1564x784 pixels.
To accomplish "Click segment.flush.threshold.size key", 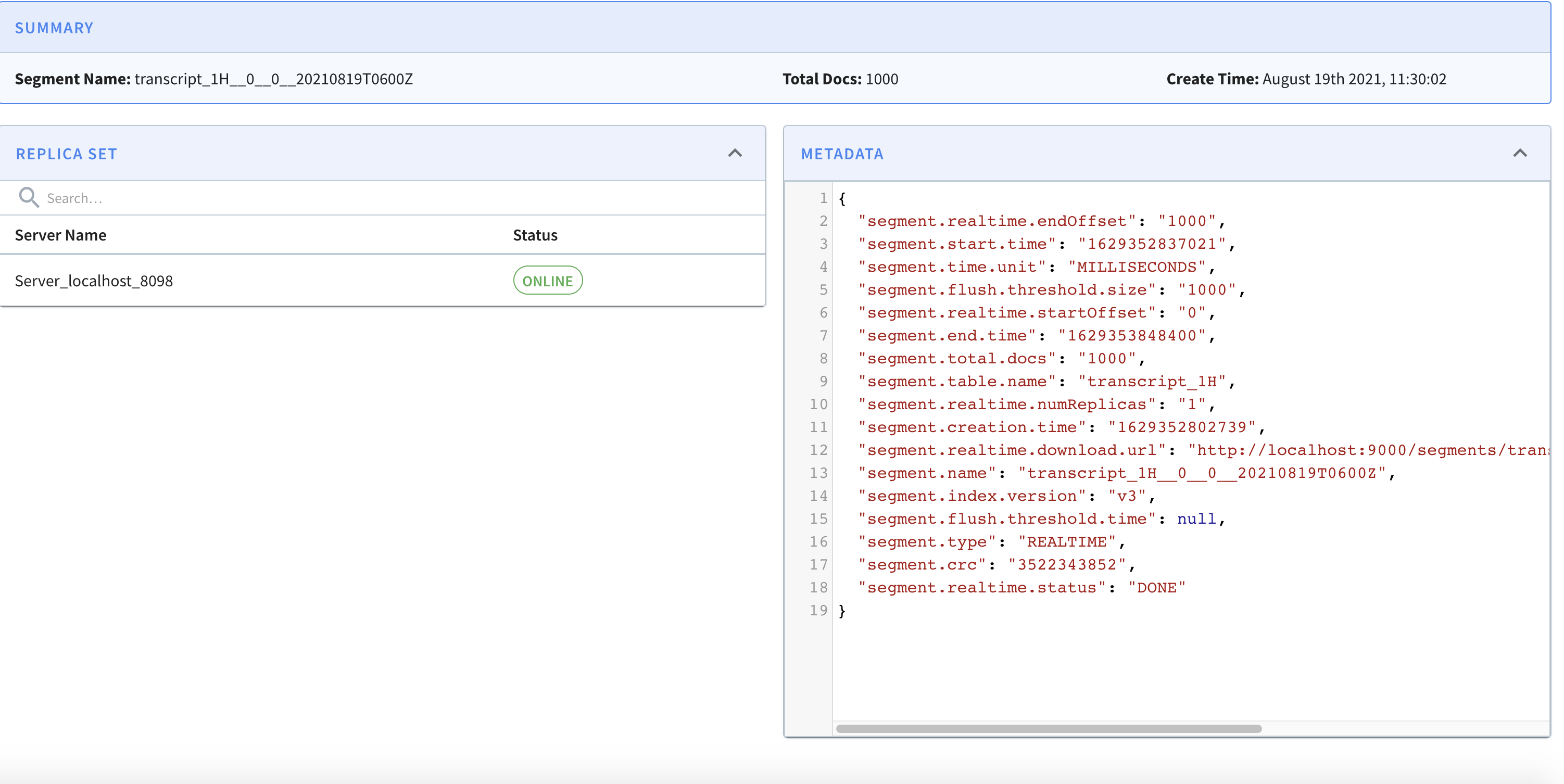I will [x=1006, y=289].
